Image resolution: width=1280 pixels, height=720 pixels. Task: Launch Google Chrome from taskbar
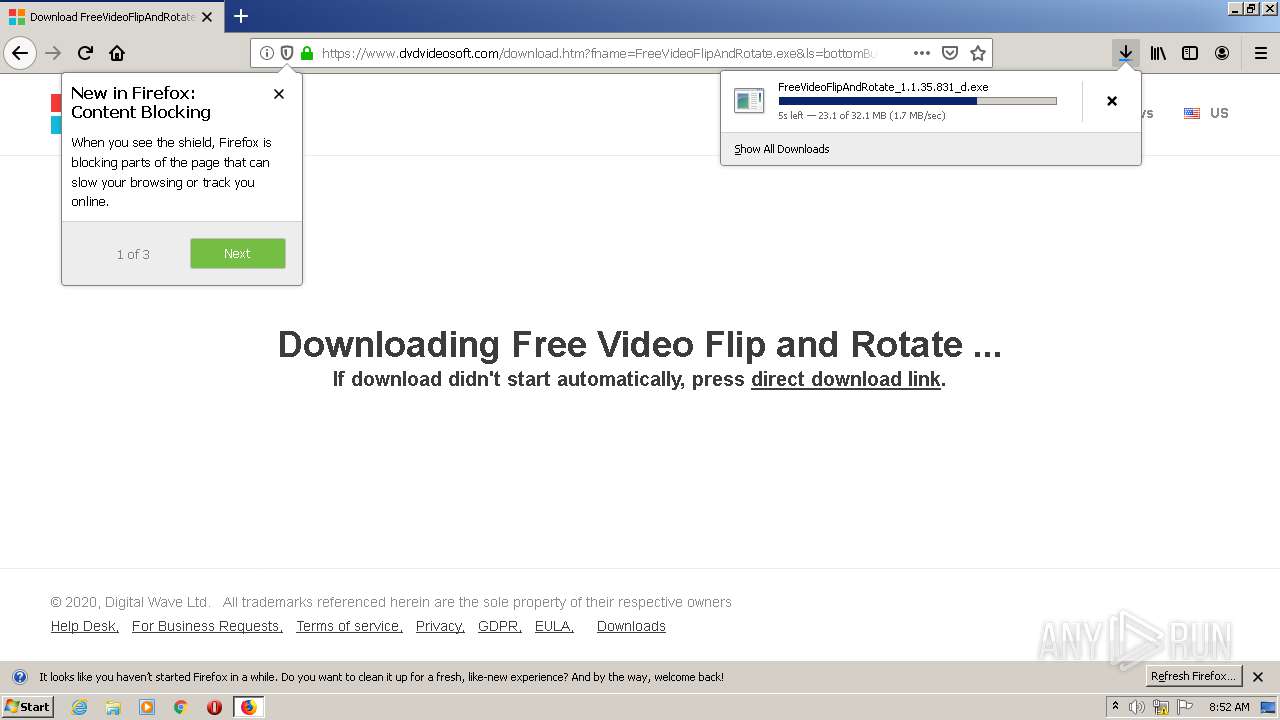pos(181,707)
